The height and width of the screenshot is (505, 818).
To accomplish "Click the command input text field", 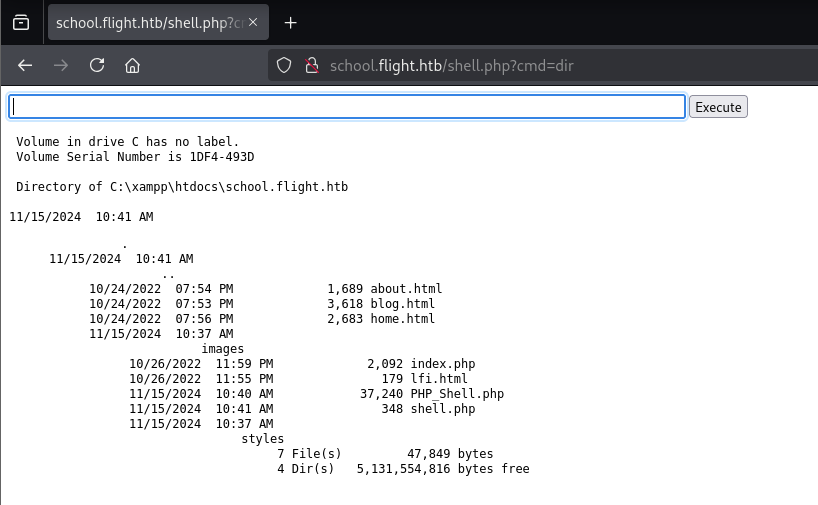I will coord(347,107).
